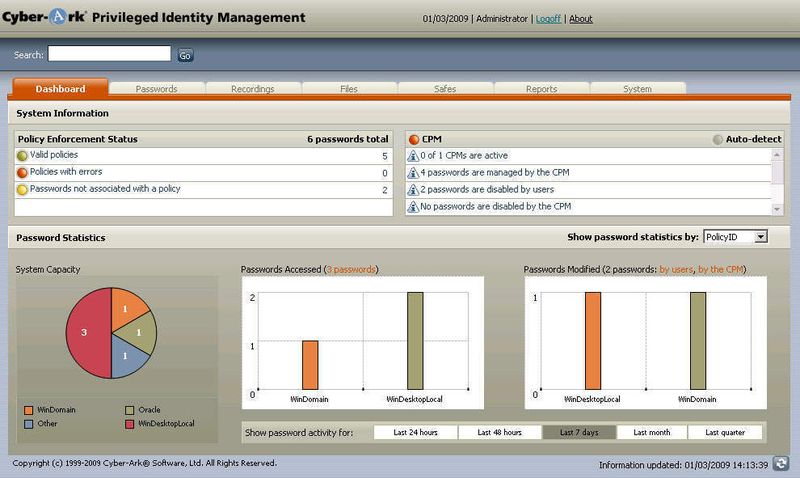Show activity for Last 24 hours
The height and width of the screenshot is (478, 800).
(x=415, y=432)
